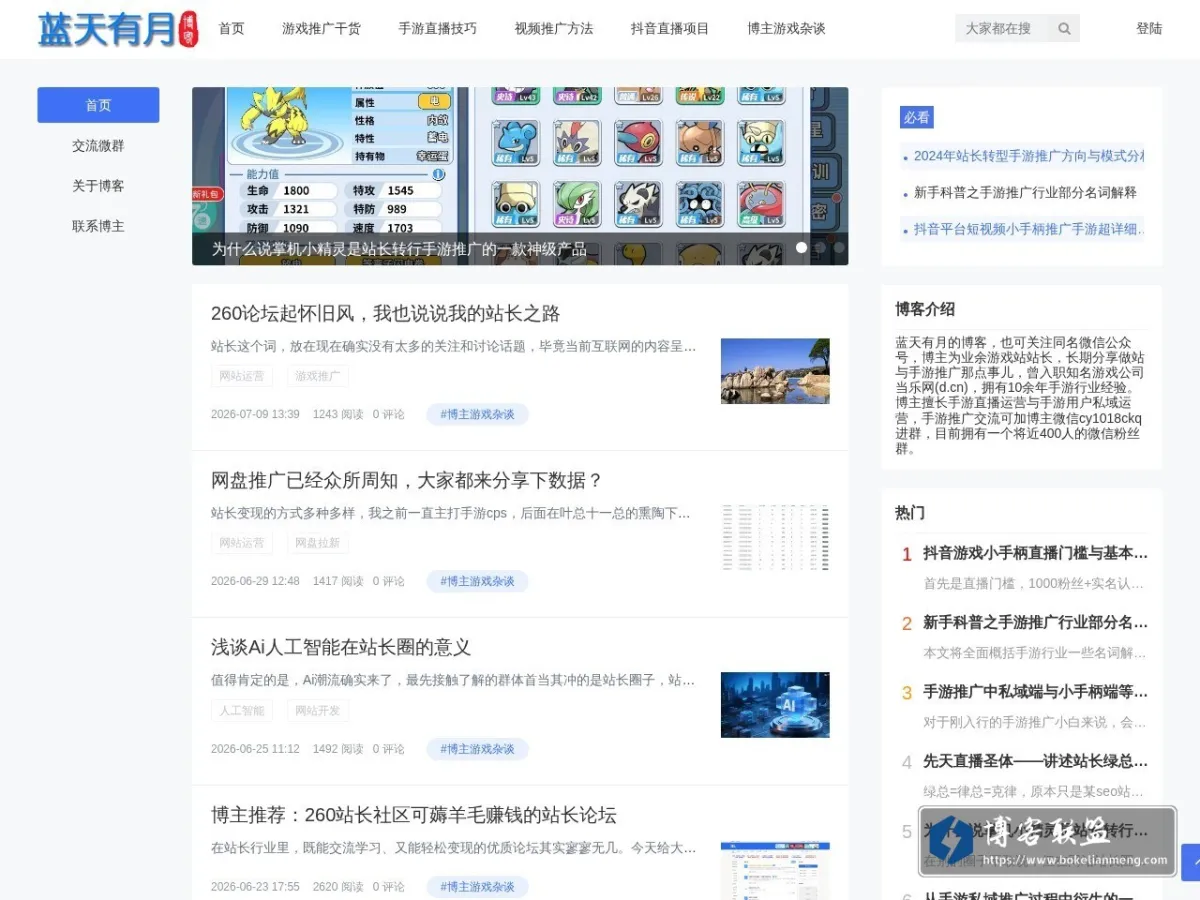The height and width of the screenshot is (900, 1200).
Task: Click the date 2026-06-29 12:48
Action: coord(255,581)
